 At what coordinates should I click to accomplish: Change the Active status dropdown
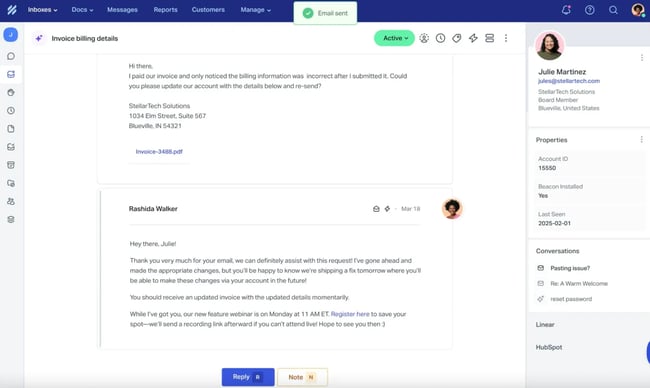pos(394,38)
